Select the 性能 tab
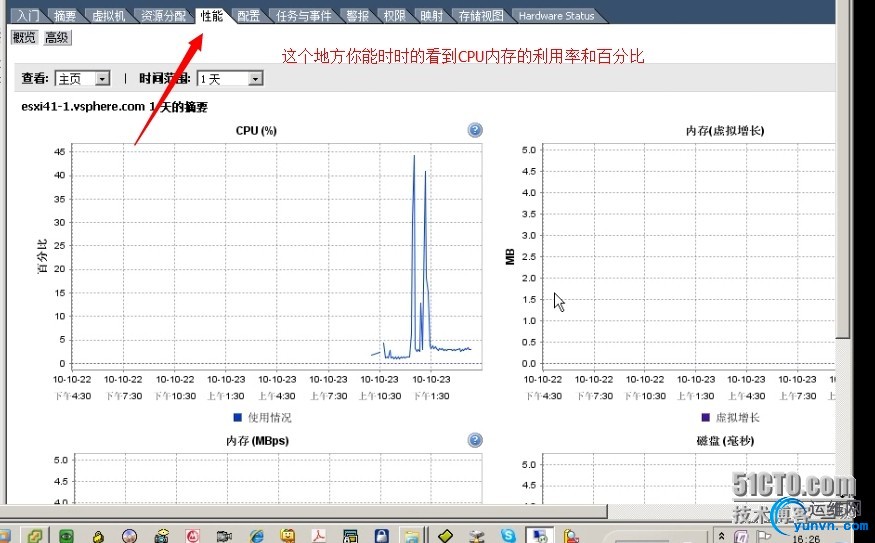Screen dimensions: 875x543 pyautogui.click(x=211, y=16)
